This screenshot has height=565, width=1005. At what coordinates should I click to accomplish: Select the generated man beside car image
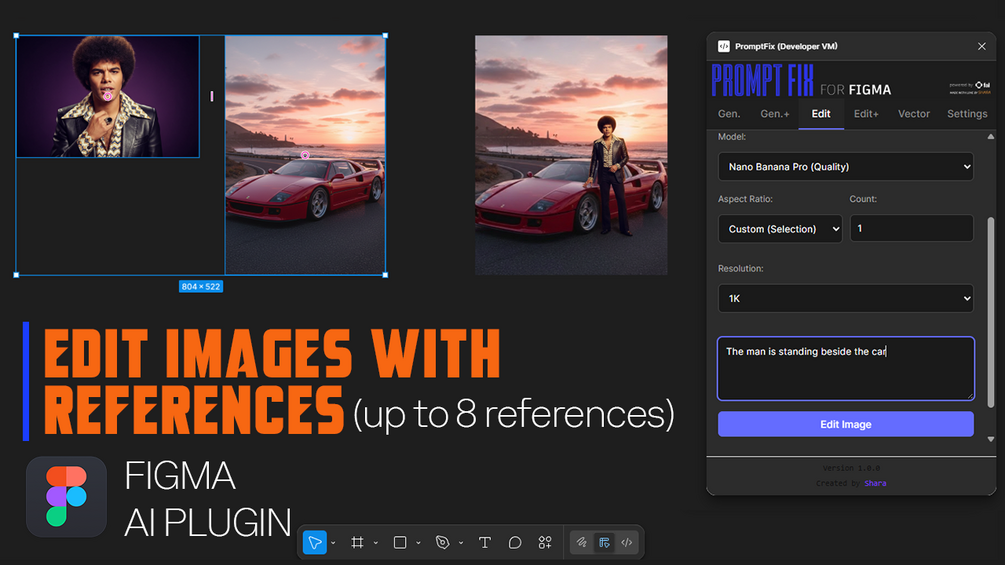(571, 155)
